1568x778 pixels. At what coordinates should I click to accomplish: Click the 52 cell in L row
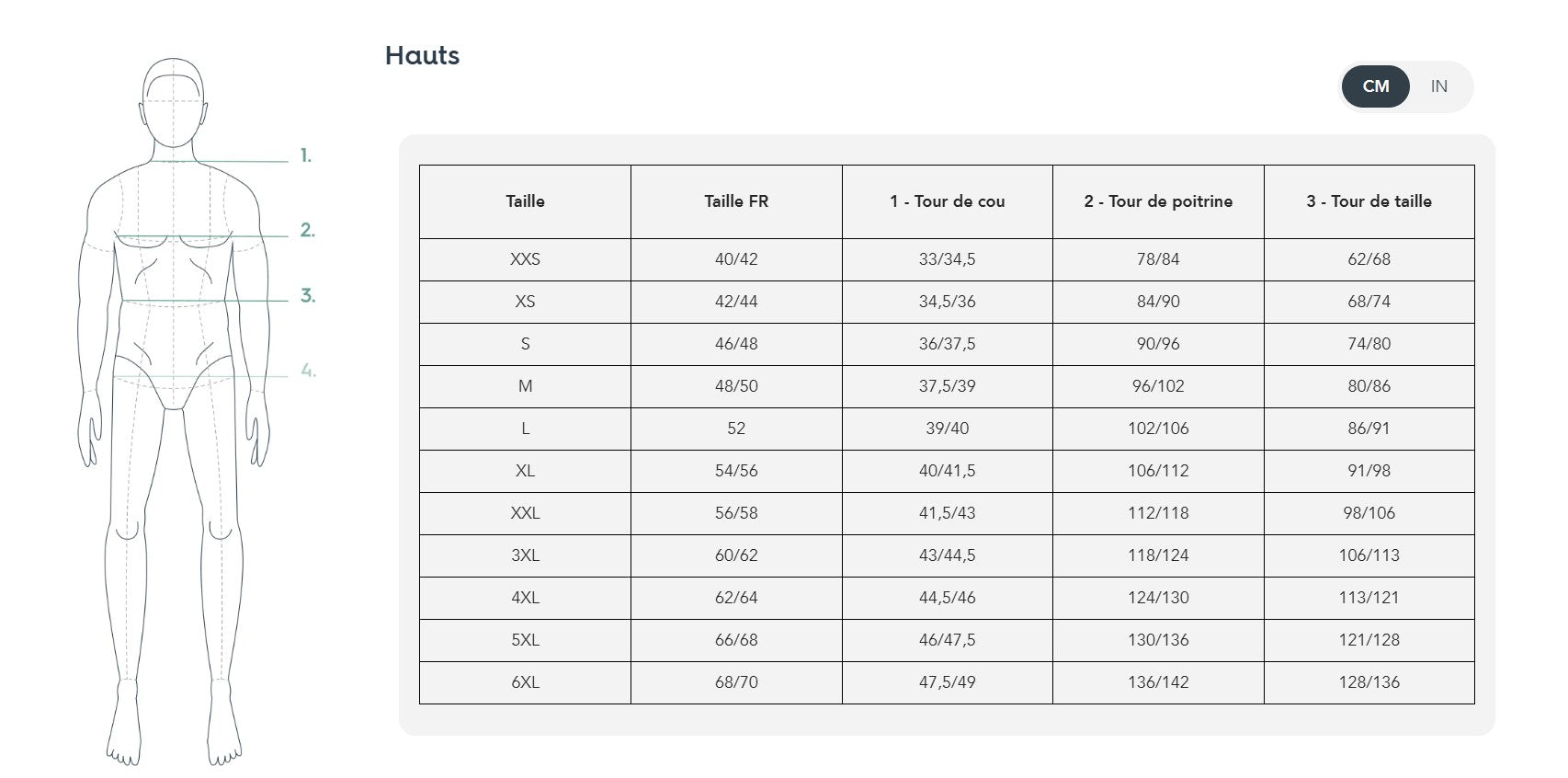pyautogui.click(x=736, y=429)
